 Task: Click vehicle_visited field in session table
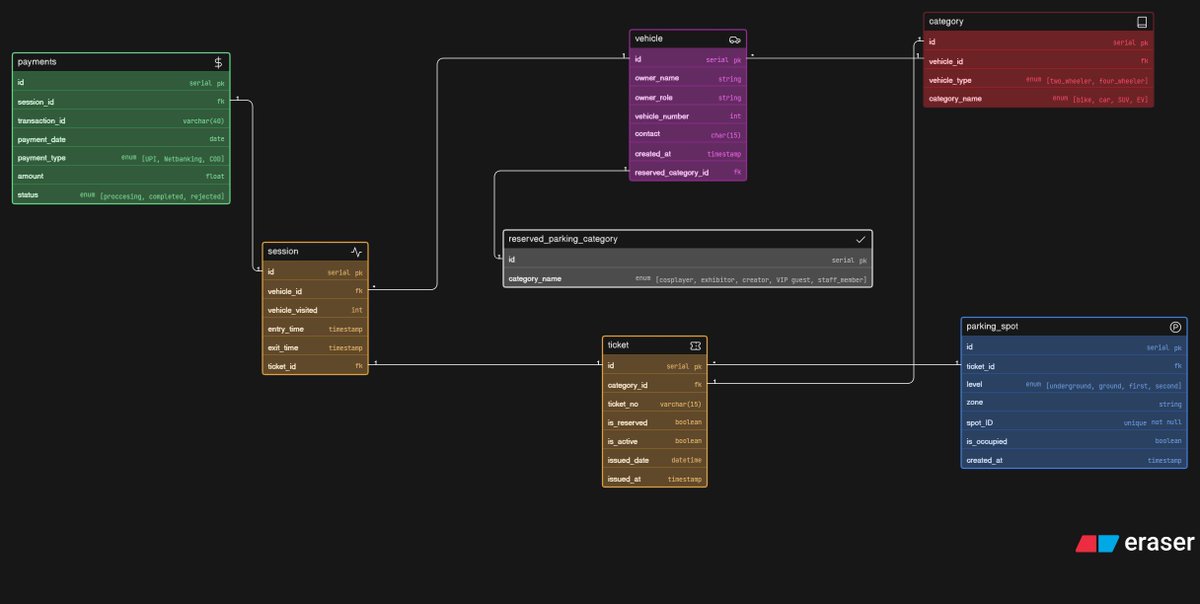click(315, 310)
